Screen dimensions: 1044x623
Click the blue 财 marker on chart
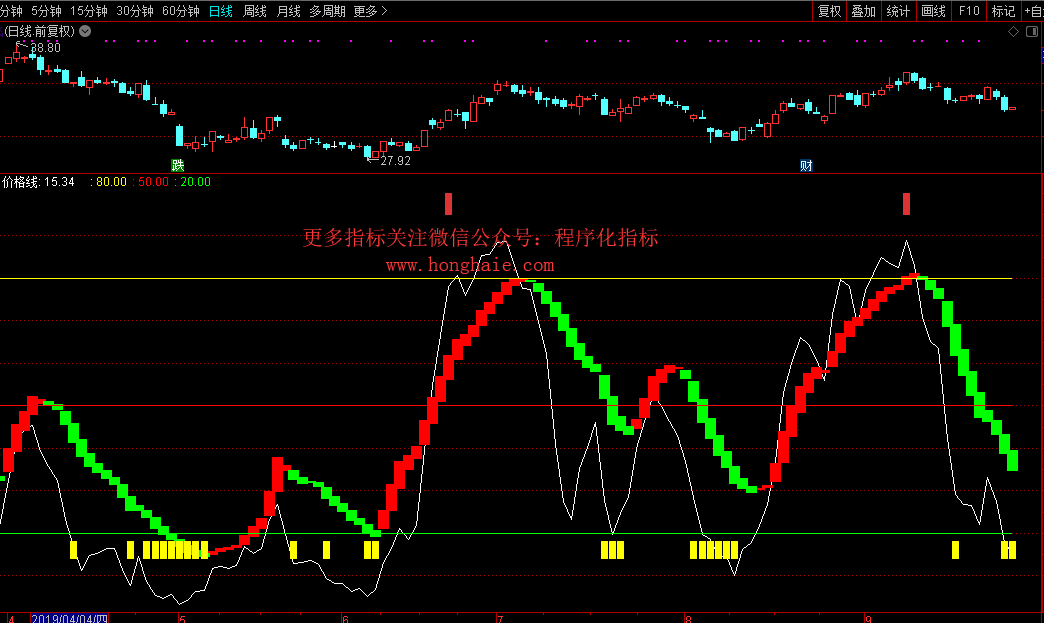click(806, 166)
